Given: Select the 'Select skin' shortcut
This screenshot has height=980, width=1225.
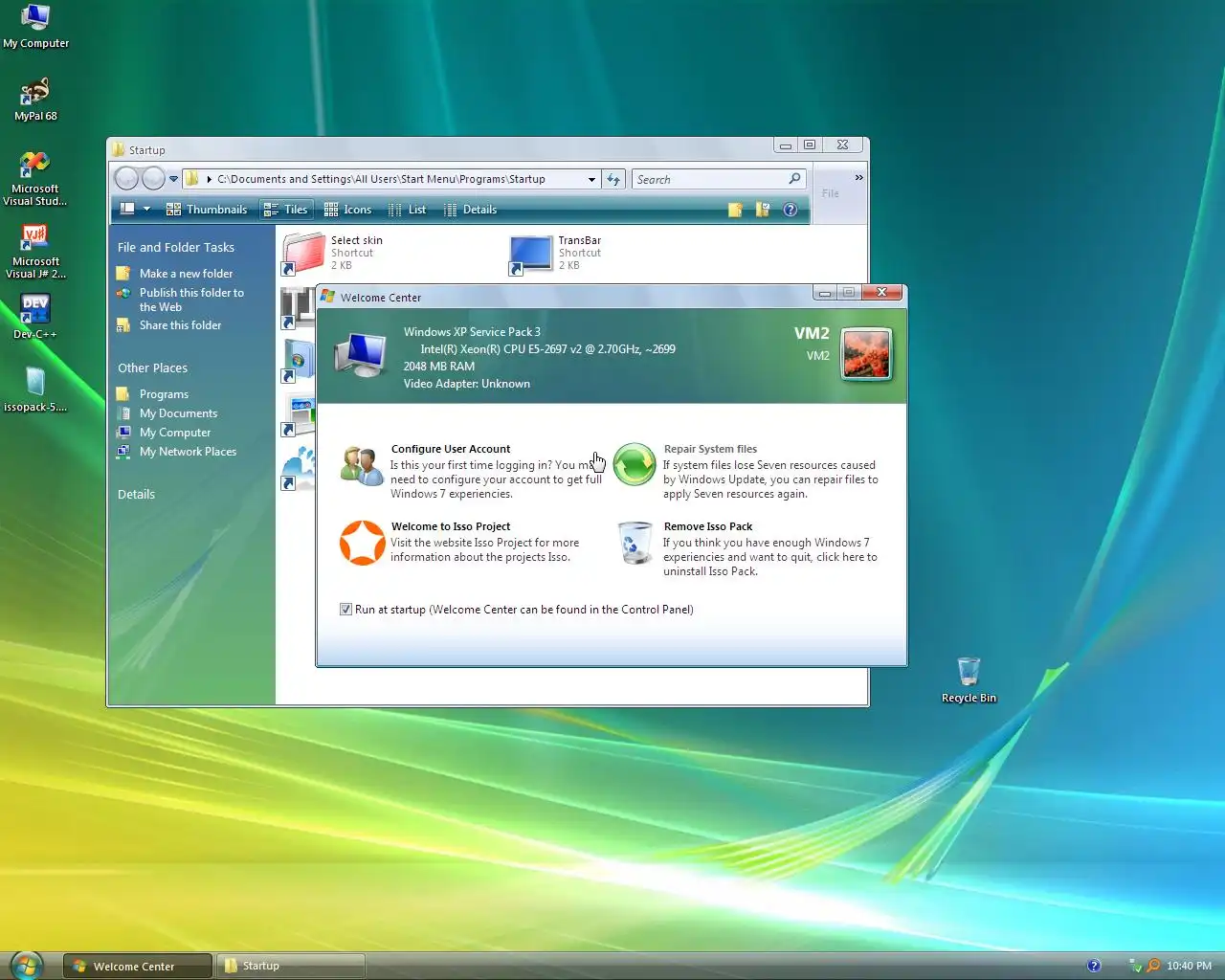Looking at the screenshot, I should 333,253.
